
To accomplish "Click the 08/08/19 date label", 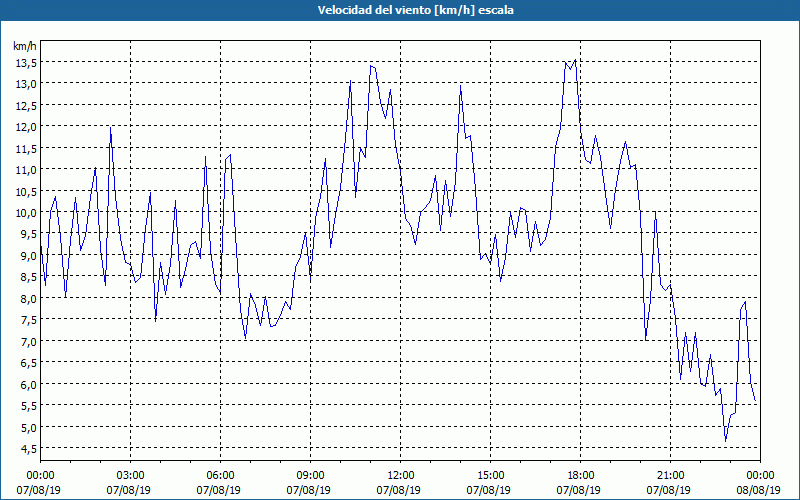I will point(758,490).
